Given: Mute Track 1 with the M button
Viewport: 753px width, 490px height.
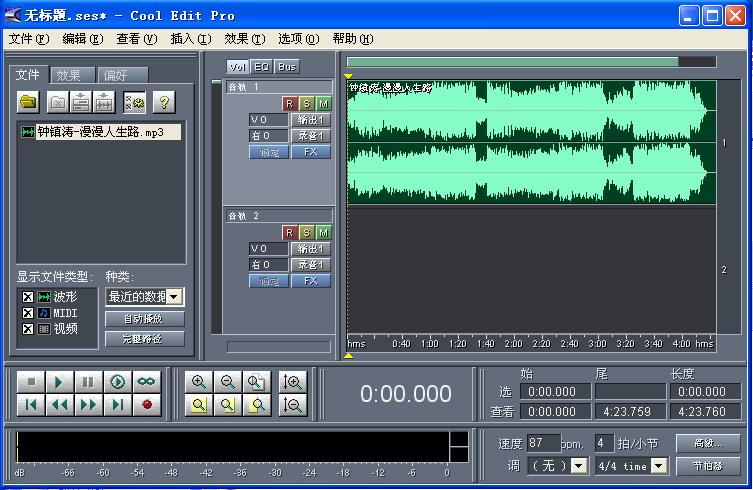Looking at the screenshot, I should pos(324,104).
